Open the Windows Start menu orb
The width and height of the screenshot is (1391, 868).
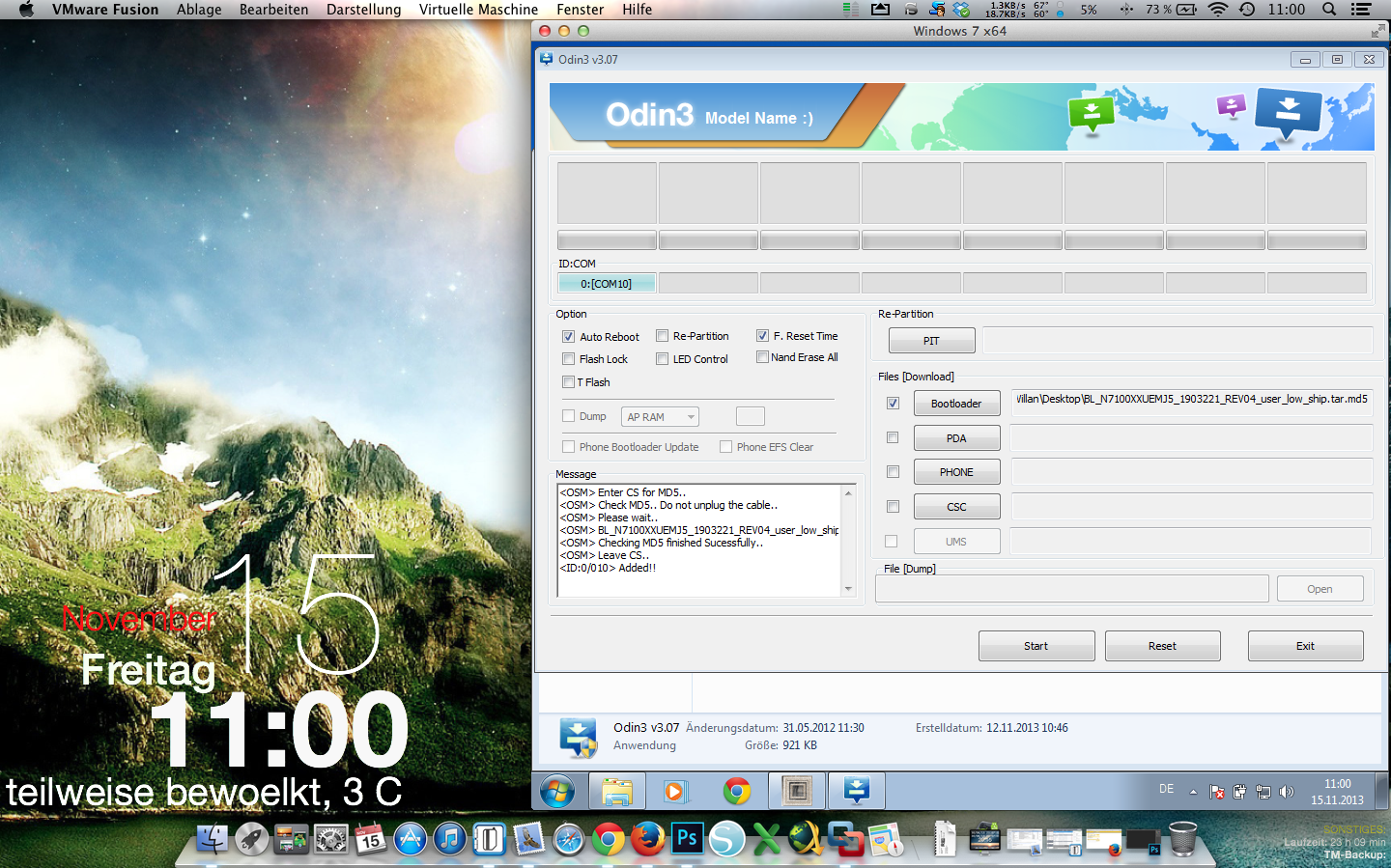[x=557, y=792]
